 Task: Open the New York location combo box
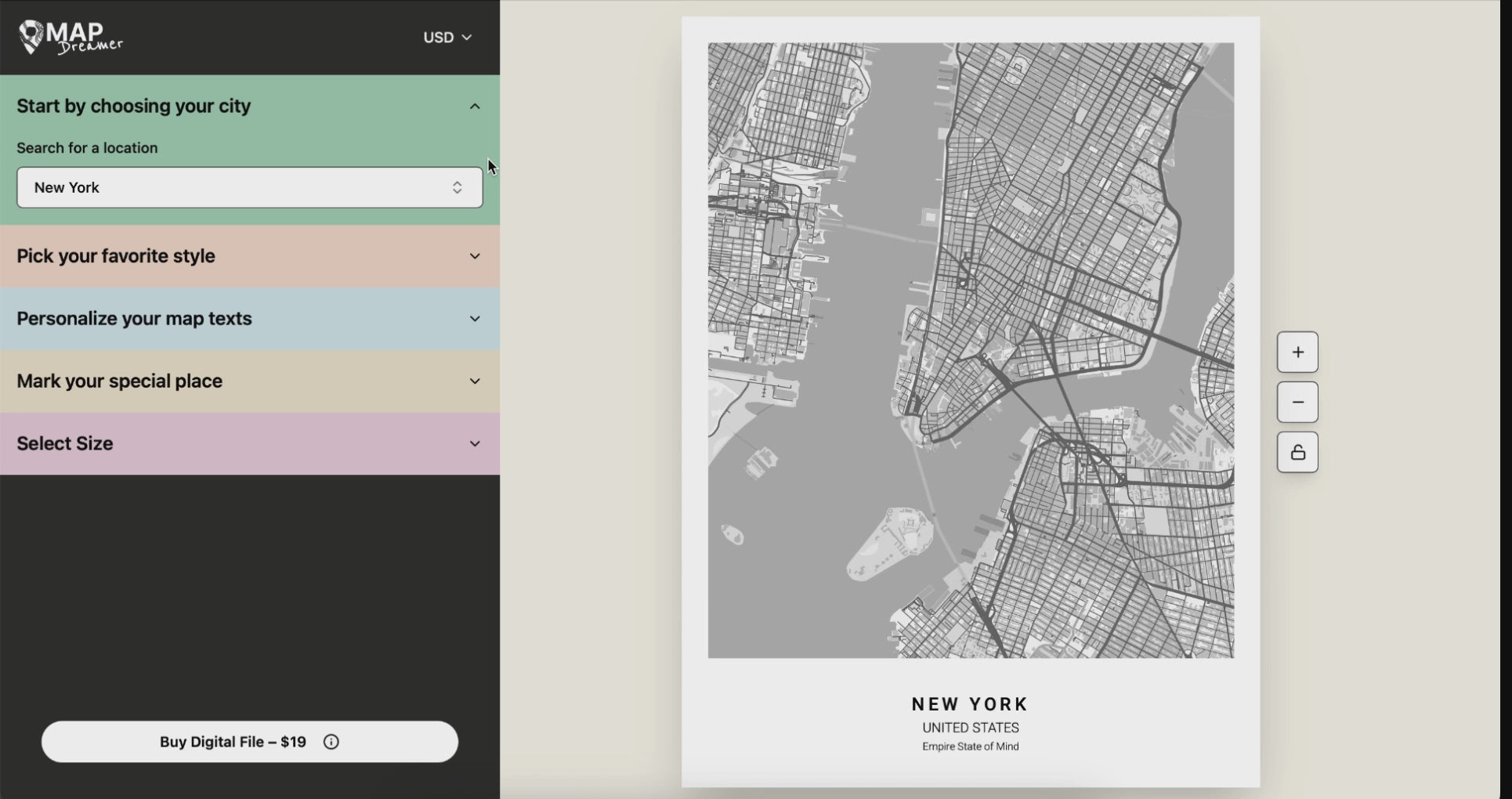(235, 188)
